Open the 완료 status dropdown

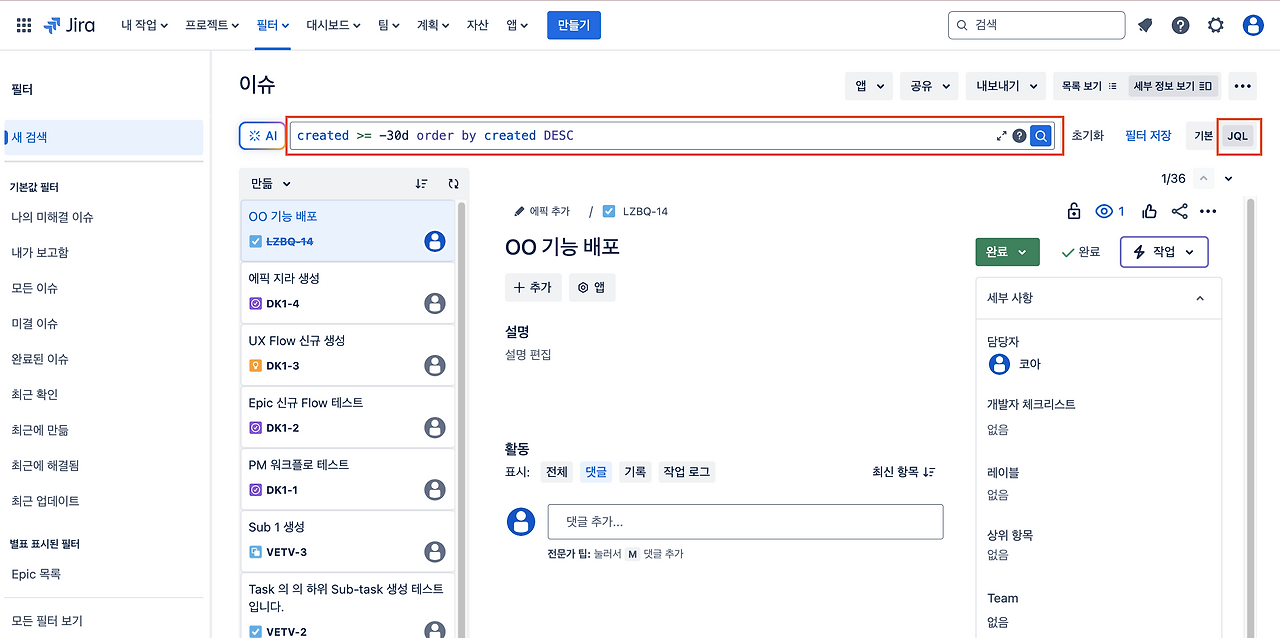click(x=1007, y=252)
